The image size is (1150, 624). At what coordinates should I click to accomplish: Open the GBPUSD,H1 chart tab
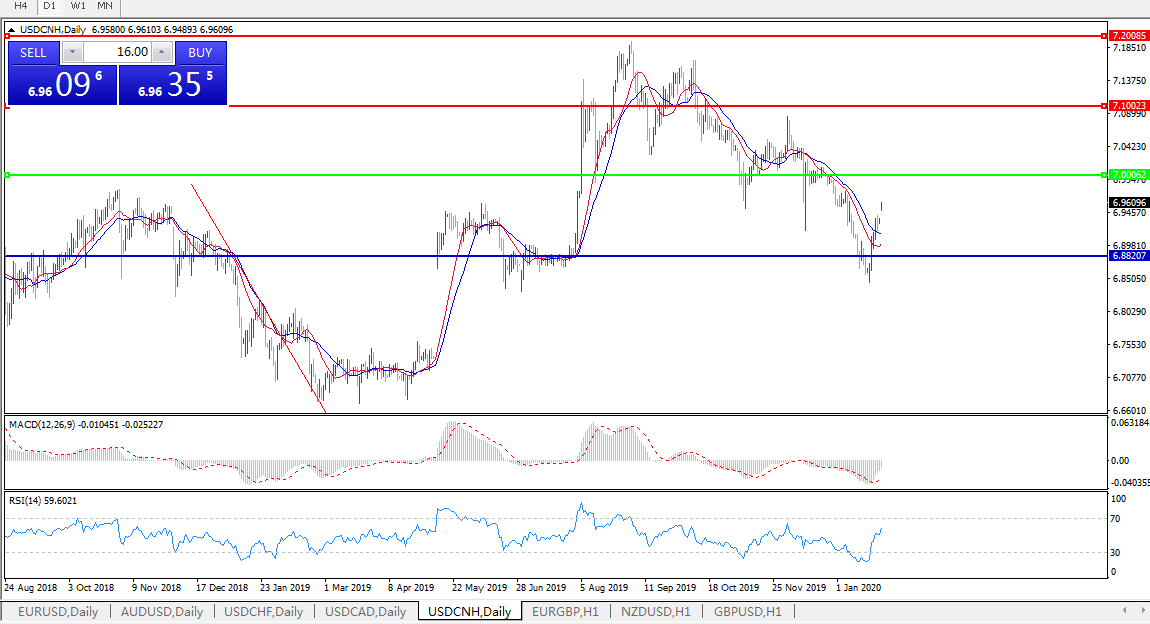click(748, 611)
